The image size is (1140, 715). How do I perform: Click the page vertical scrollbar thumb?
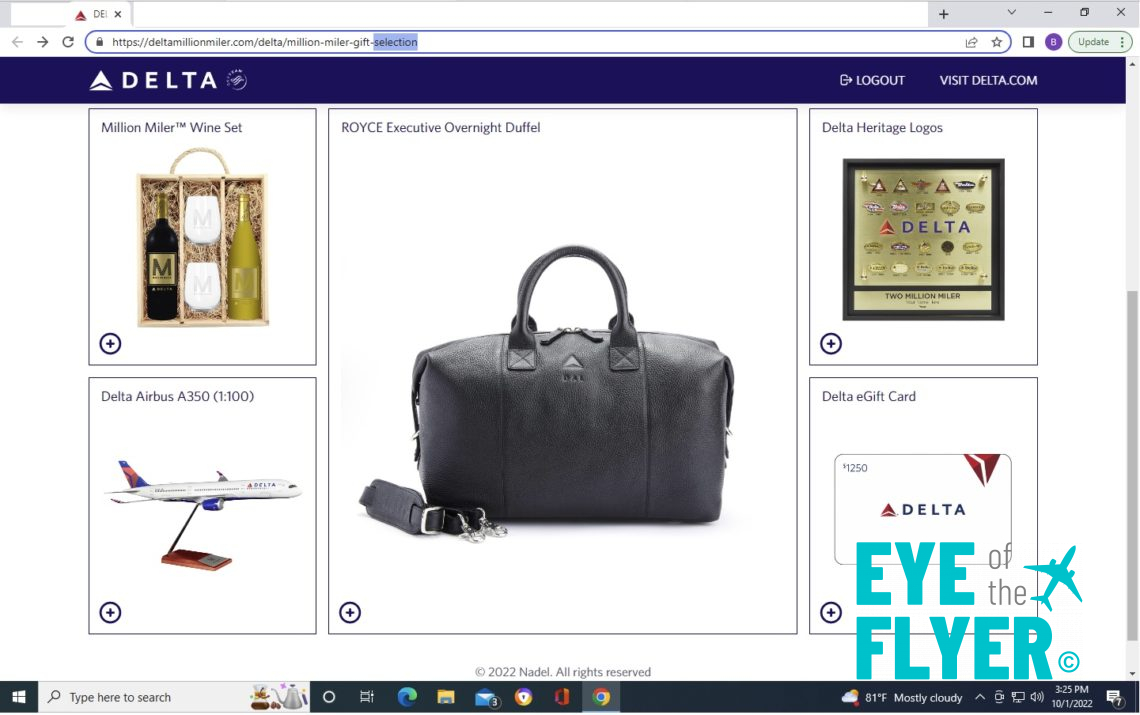1132,466
